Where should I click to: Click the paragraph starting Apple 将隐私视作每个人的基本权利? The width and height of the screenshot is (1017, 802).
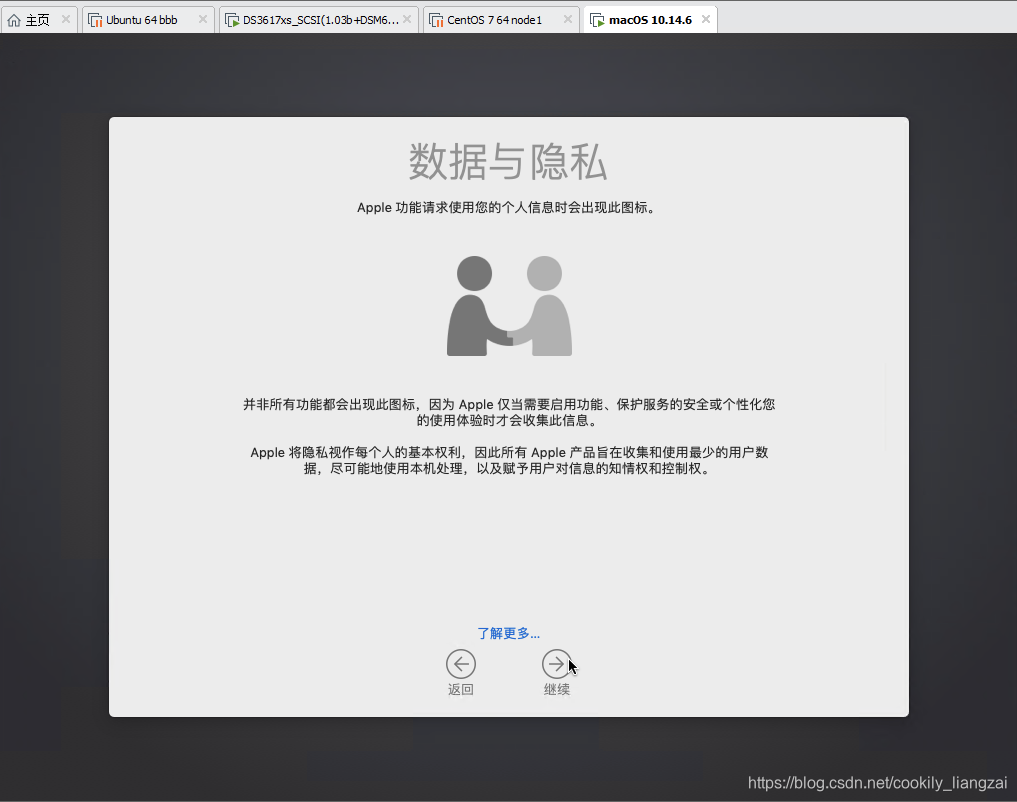(x=509, y=460)
